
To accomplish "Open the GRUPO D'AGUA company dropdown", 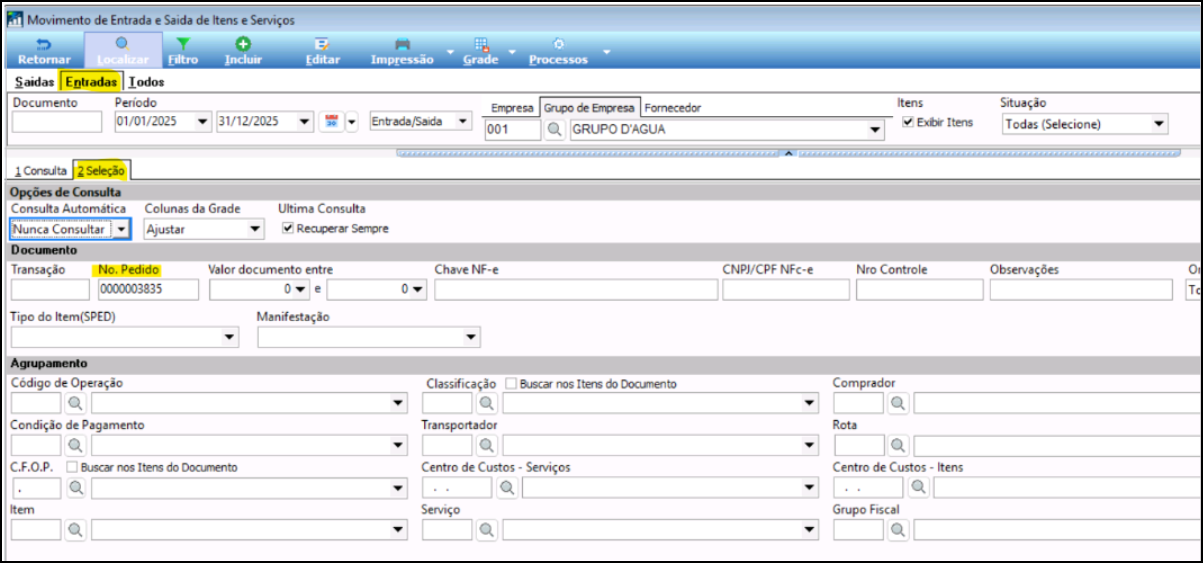I will [x=876, y=130].
